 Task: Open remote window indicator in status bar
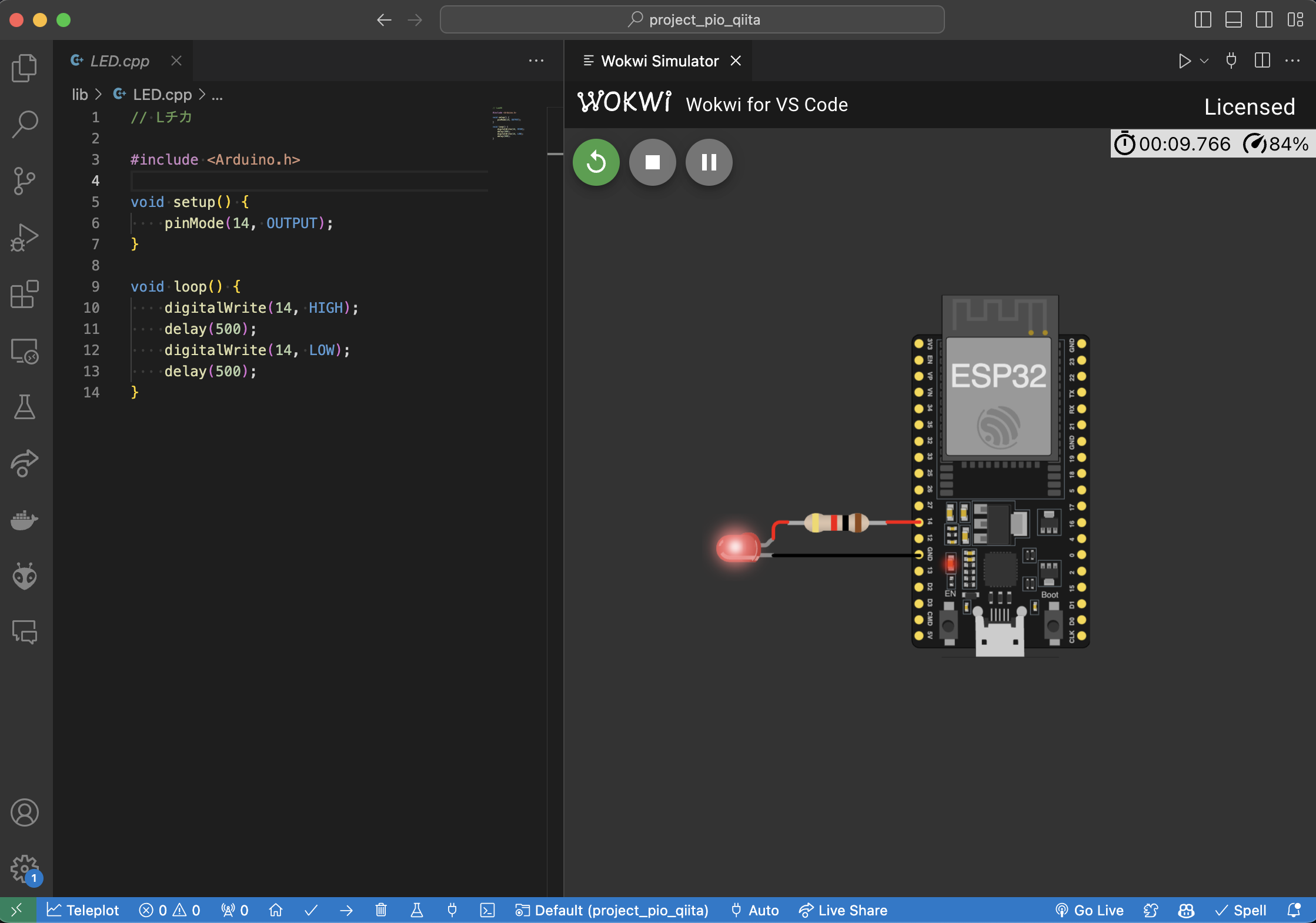18,910
